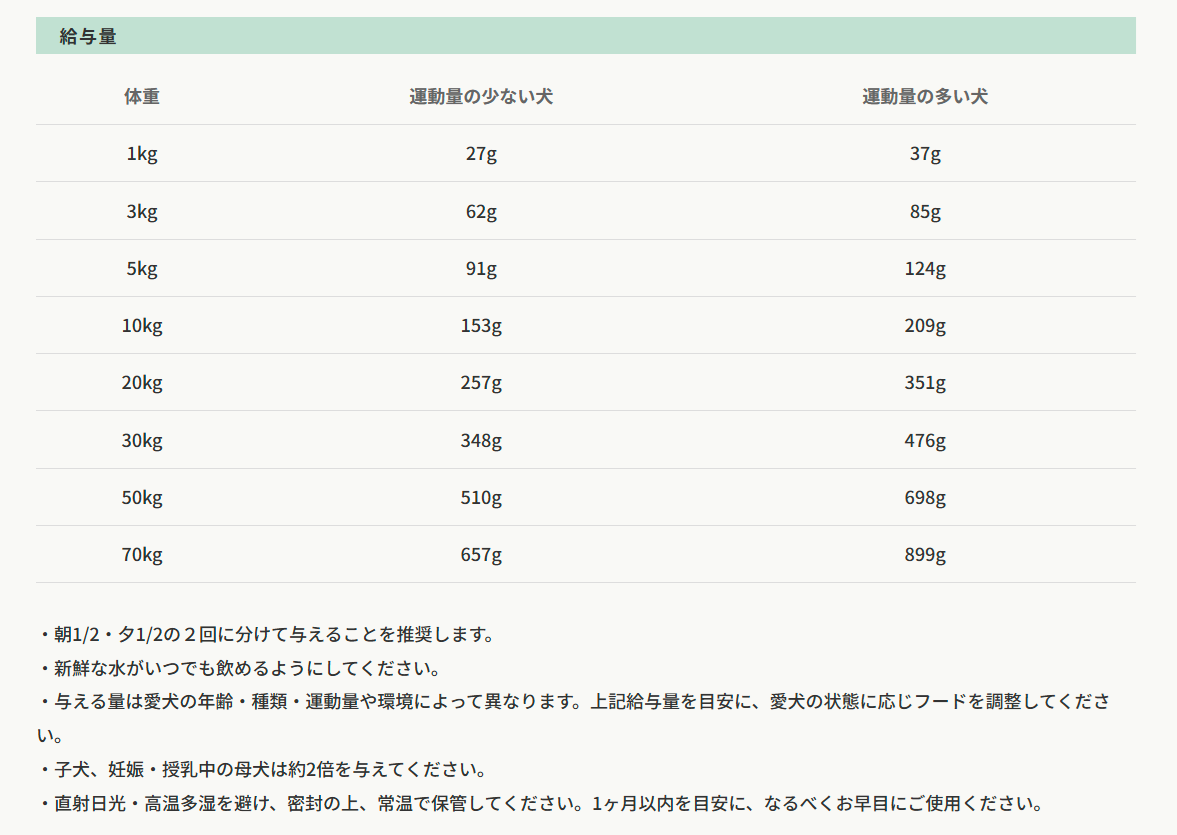
Task: Click the note about 子犬、妊娠・授乳中の母犬
Action: coord(263,770)
